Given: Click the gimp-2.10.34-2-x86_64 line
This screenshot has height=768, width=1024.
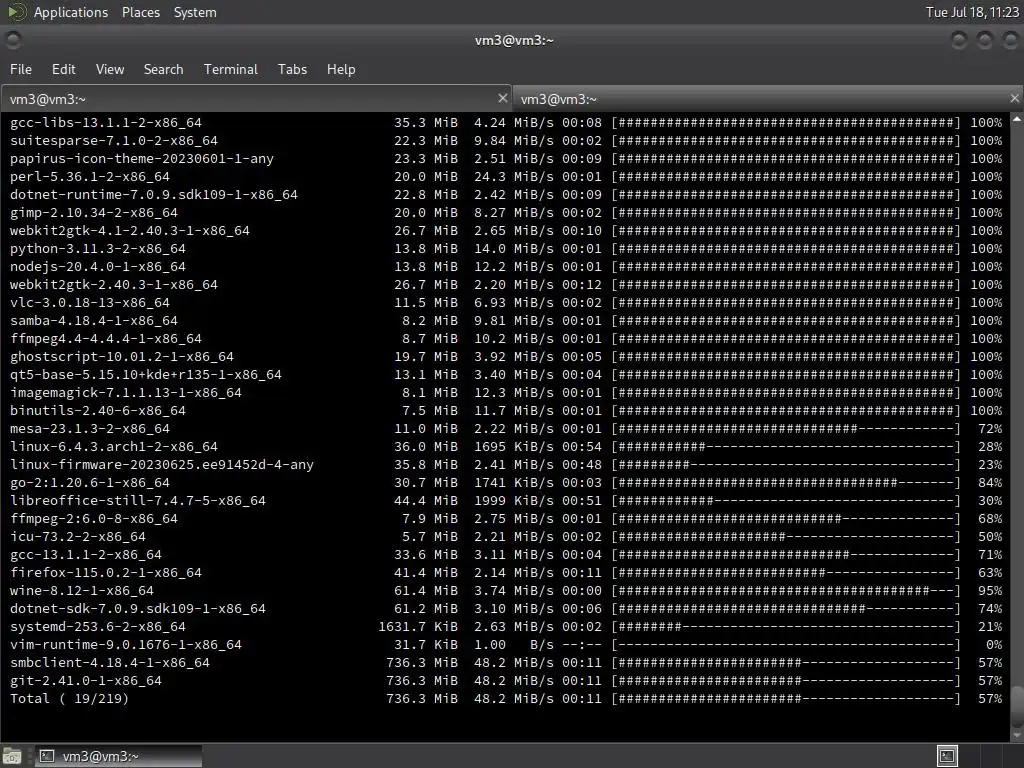Looking at the screenshot, I should point(505,212).
